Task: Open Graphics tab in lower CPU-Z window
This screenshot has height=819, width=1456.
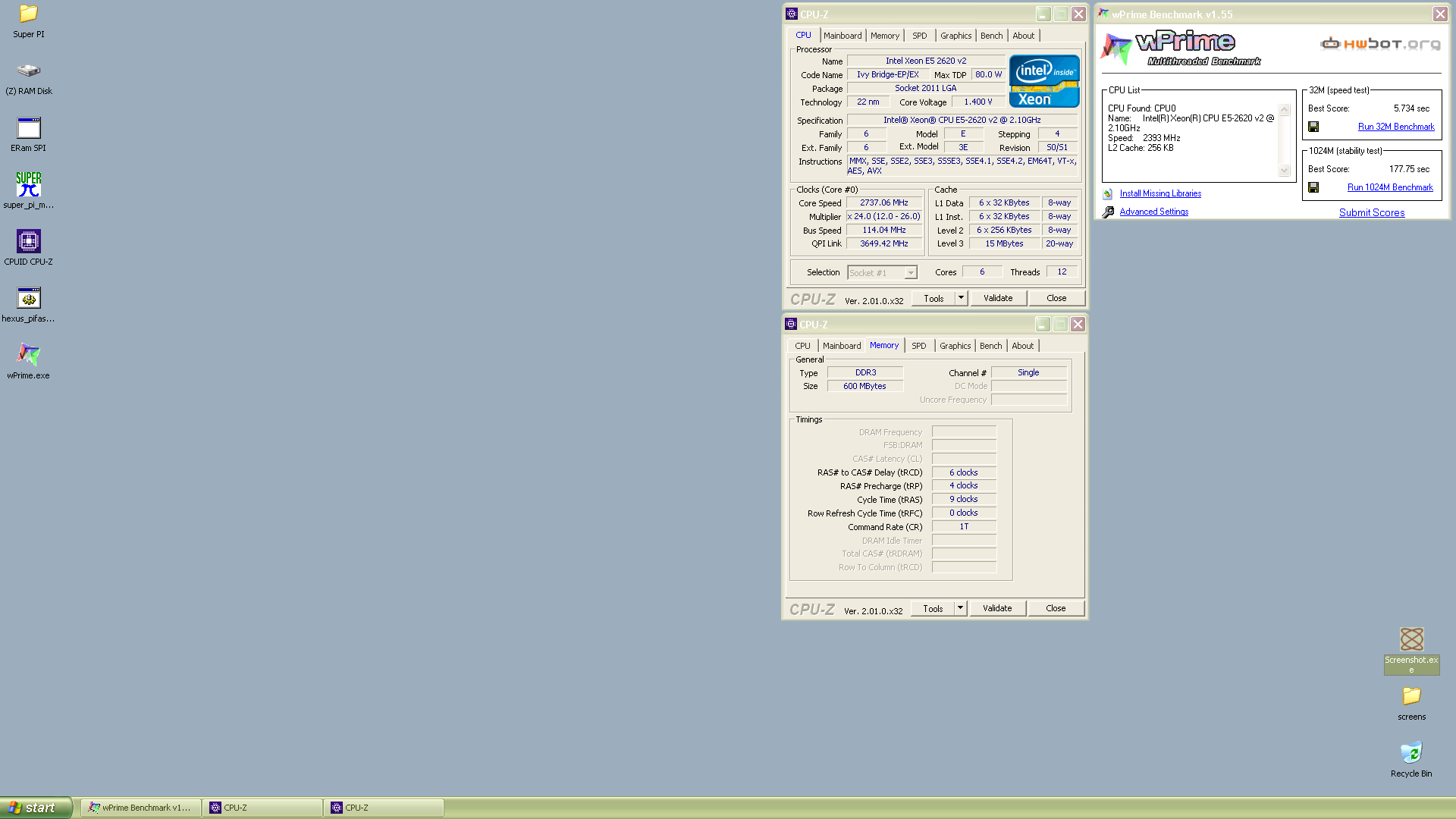Action: (x=955, y=346)
